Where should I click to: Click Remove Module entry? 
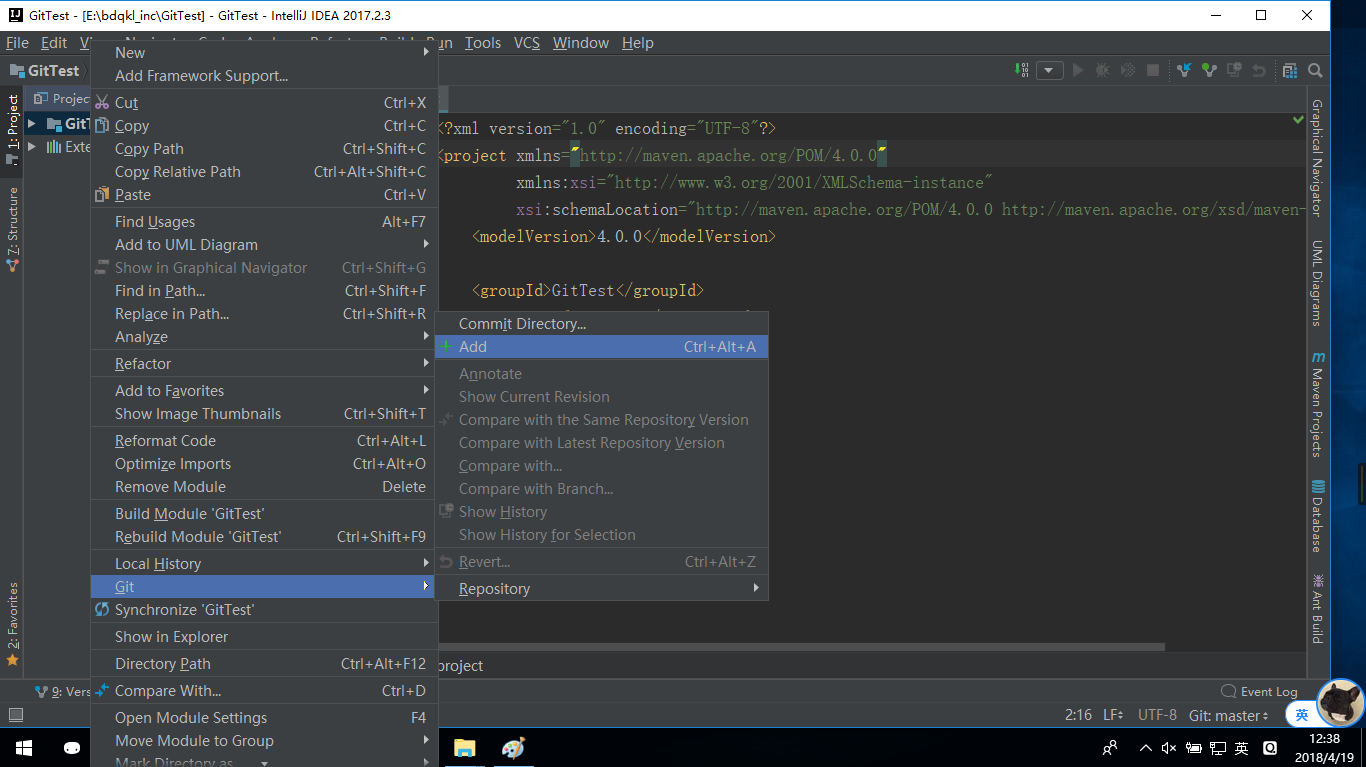click(264, 486)
